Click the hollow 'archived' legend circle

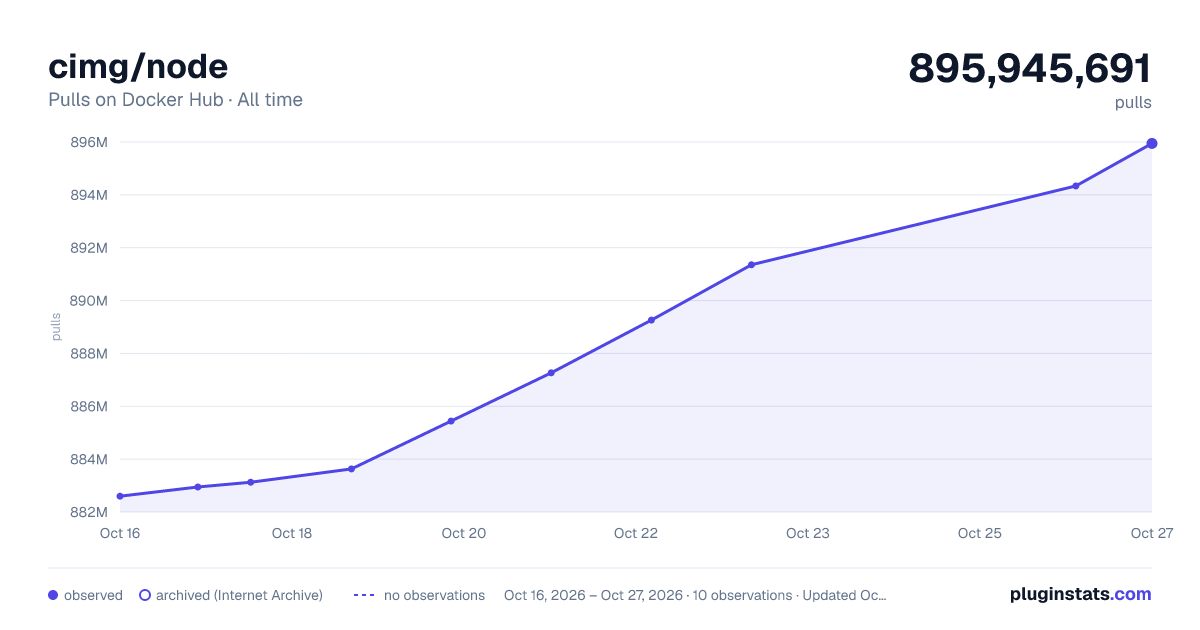(x=145, y=595)
